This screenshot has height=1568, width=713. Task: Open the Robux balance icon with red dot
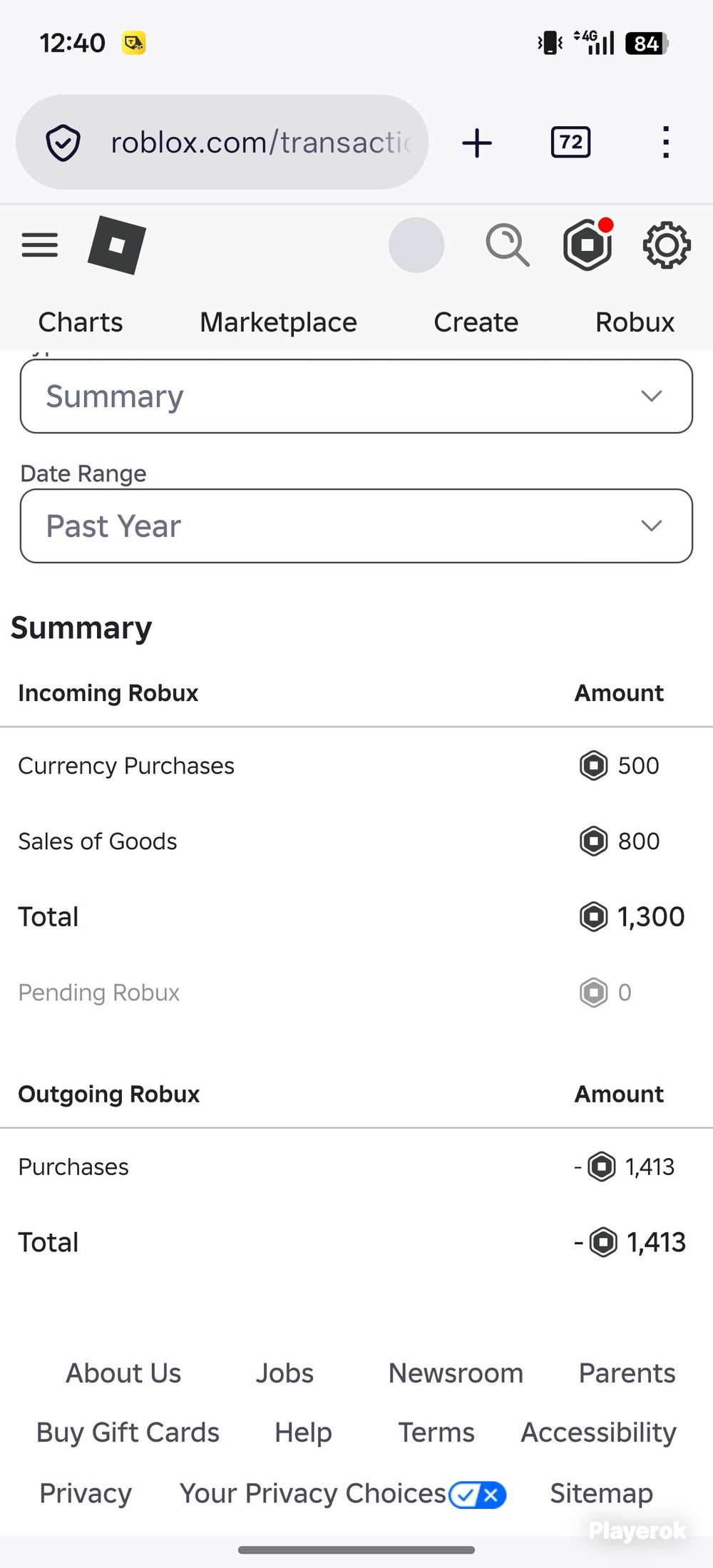click(588, 244)
